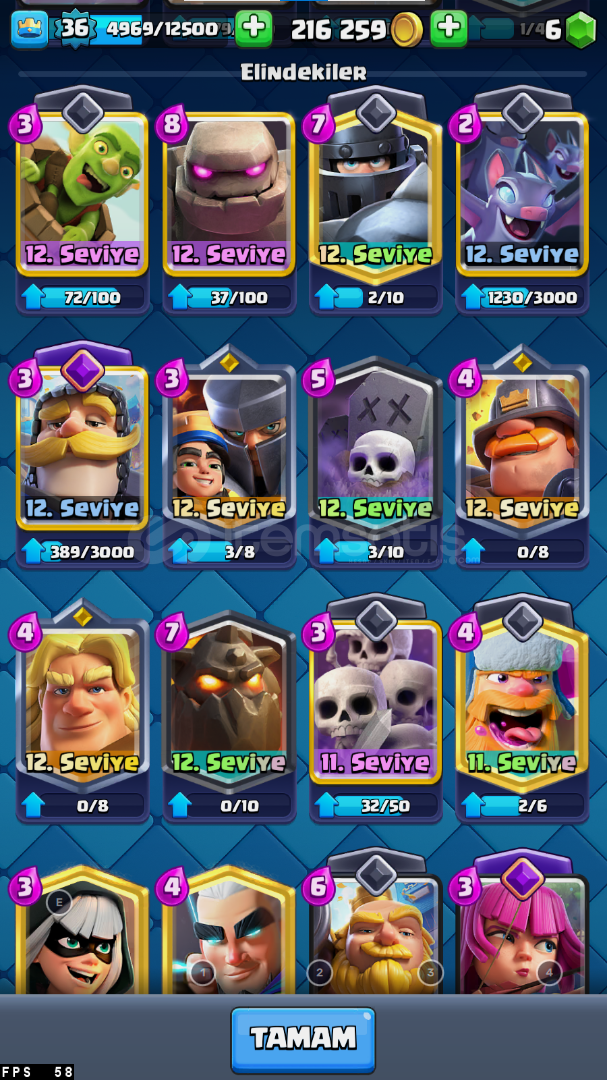
Task: Tap the green plus beside gold coins
Action: coord(449,28)
